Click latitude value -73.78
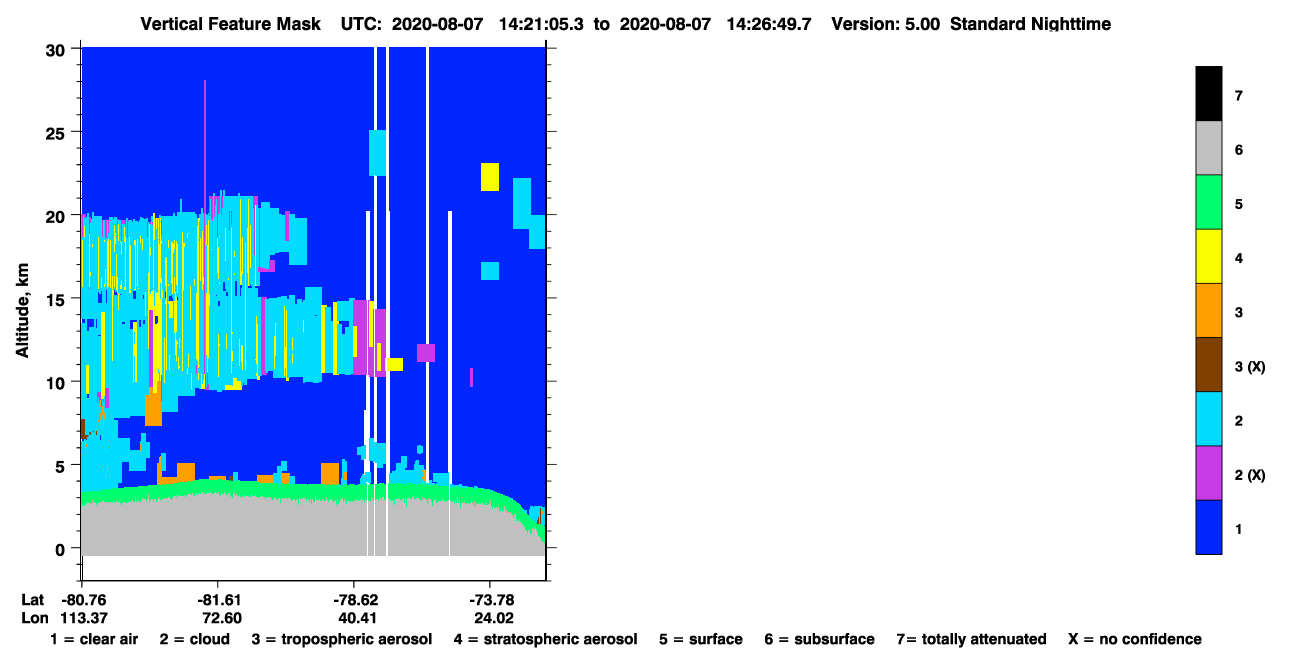This screenshot has width=1300, height=667. (x=491, y=600)
